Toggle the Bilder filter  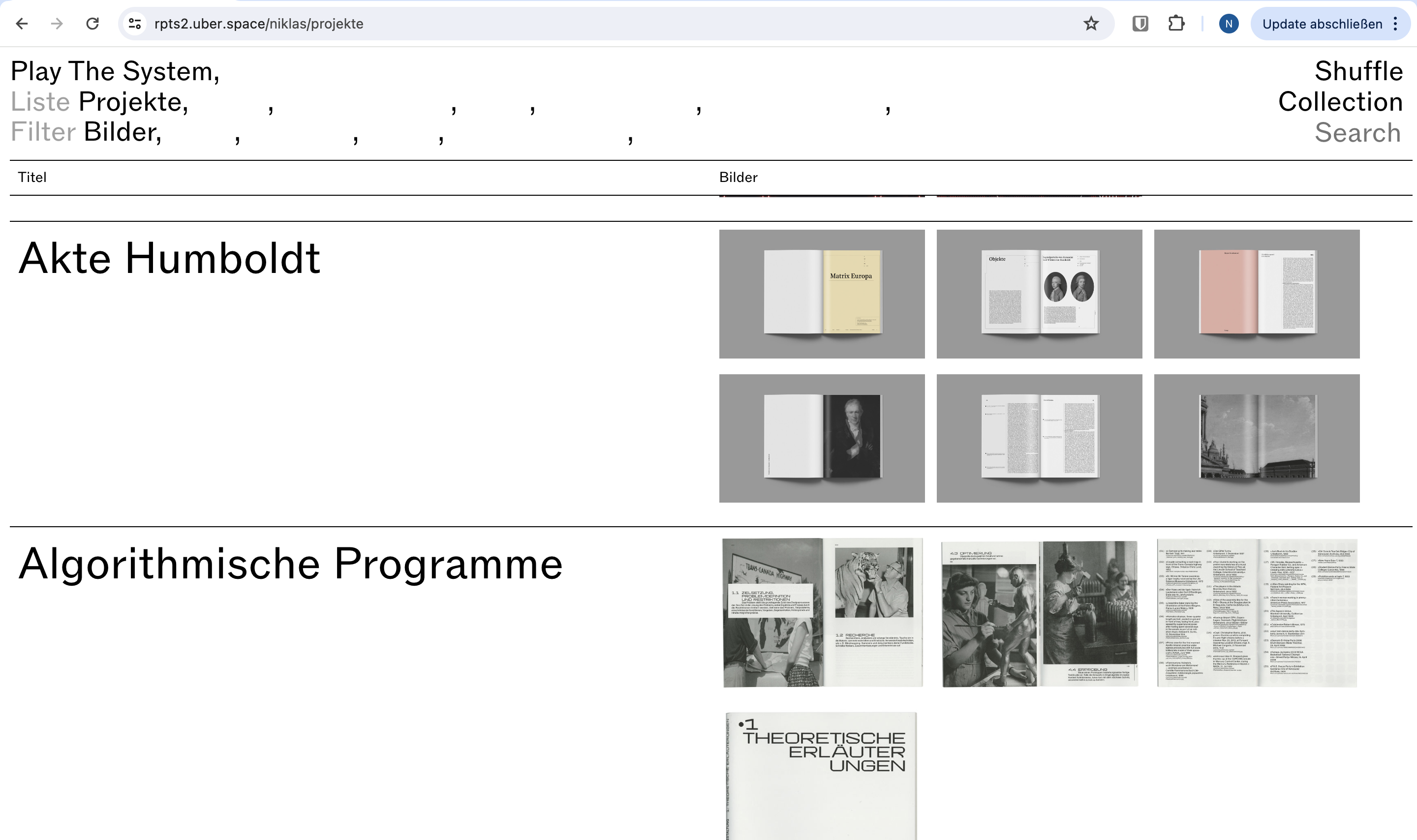pyautogui.click(x=122, y=132)
